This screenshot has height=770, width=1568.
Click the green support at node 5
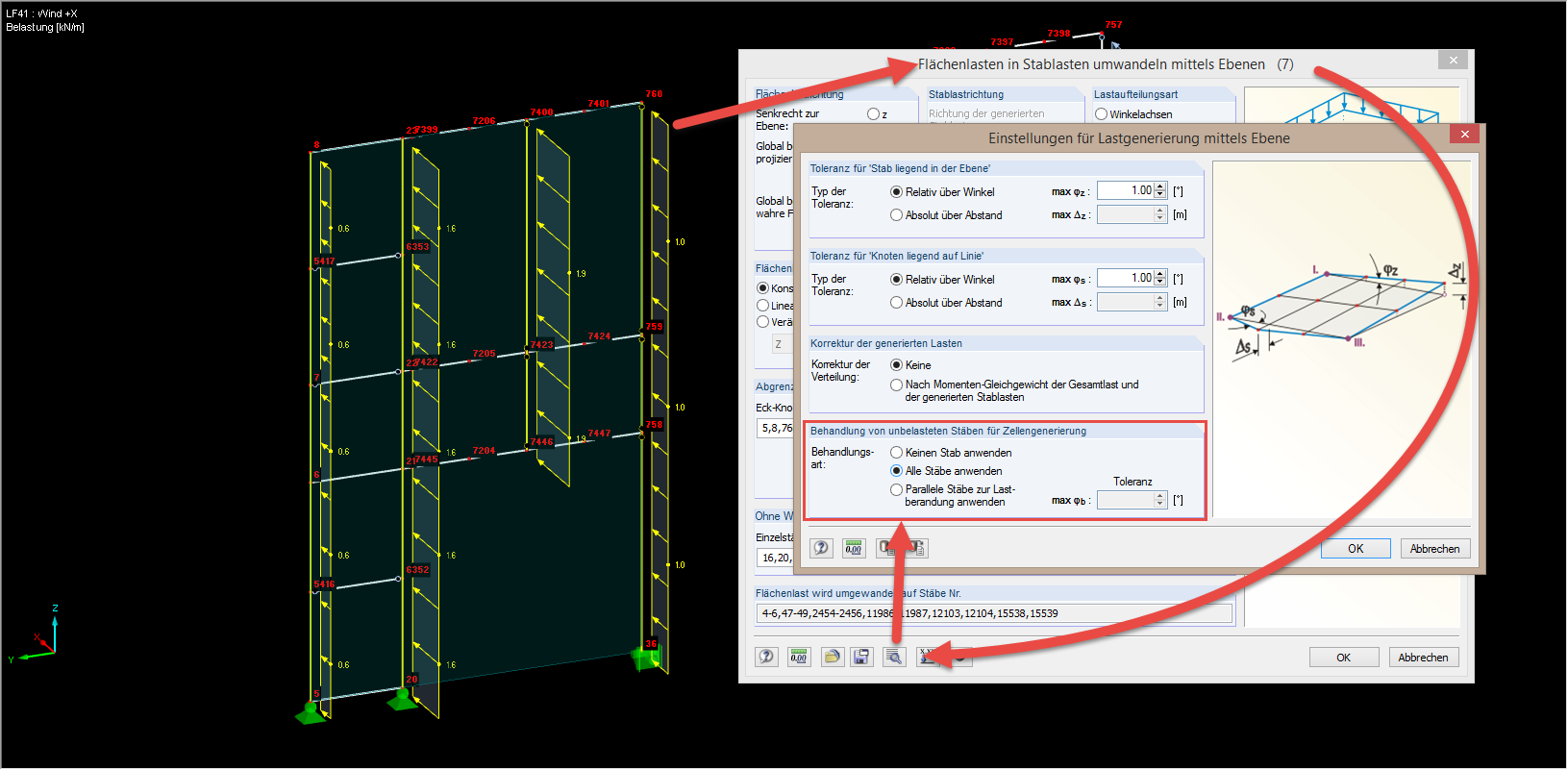[311, 712]
